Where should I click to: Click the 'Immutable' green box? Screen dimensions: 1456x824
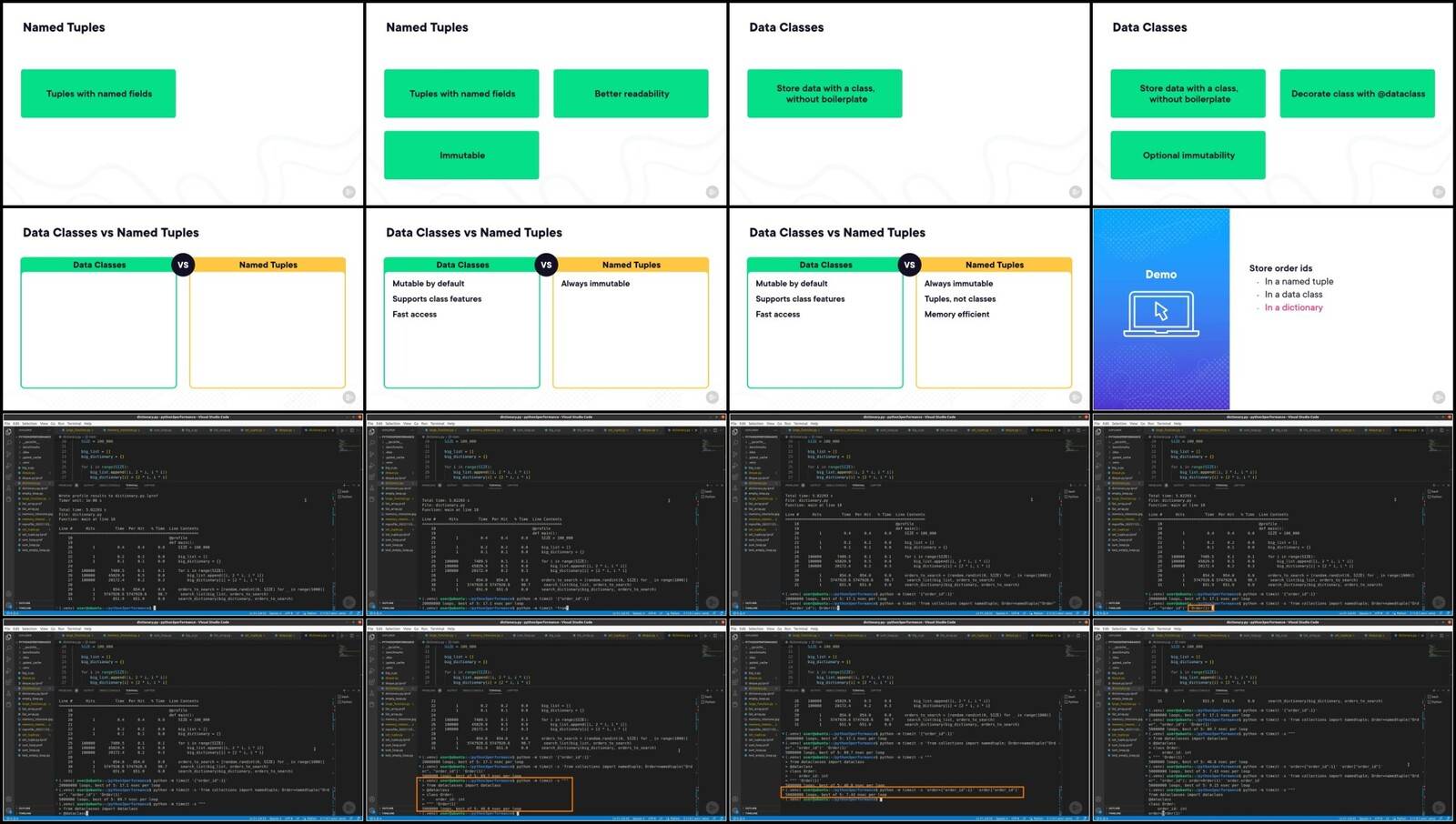tap(461, 156)
